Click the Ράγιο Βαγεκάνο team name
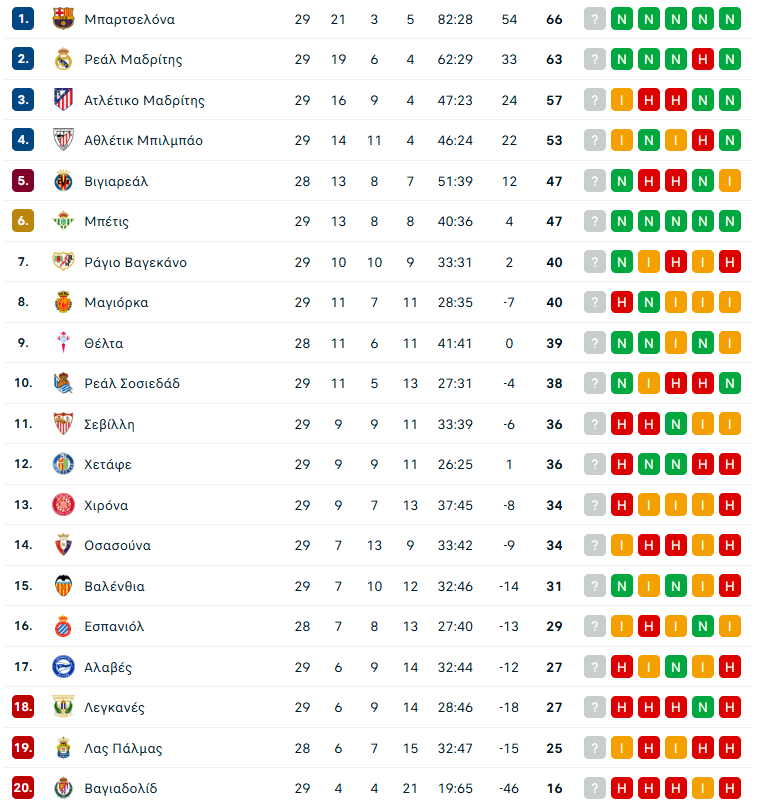This screenshot has height=808, width=757. [x=135, y=262]
